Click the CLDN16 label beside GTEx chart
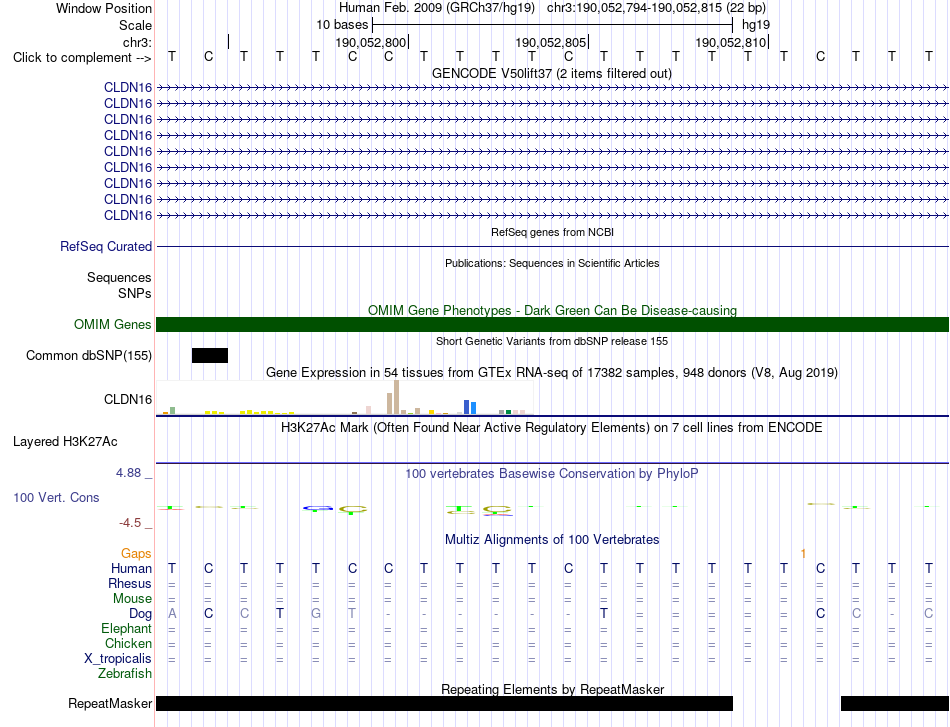The image size is (950, 727). (x=127, y=399)
